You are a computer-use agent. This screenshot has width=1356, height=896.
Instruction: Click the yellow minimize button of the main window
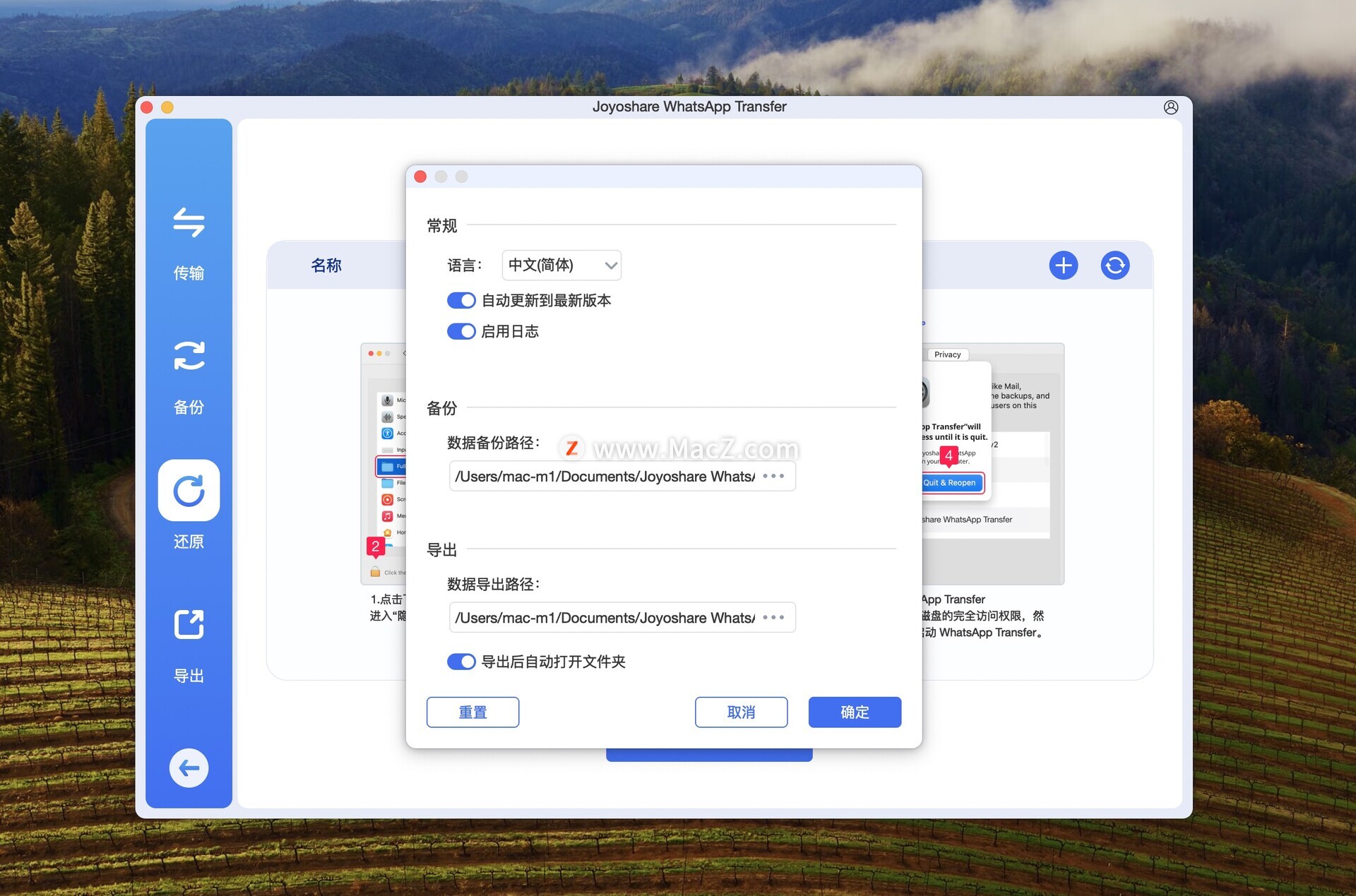[x=167, y=107]
